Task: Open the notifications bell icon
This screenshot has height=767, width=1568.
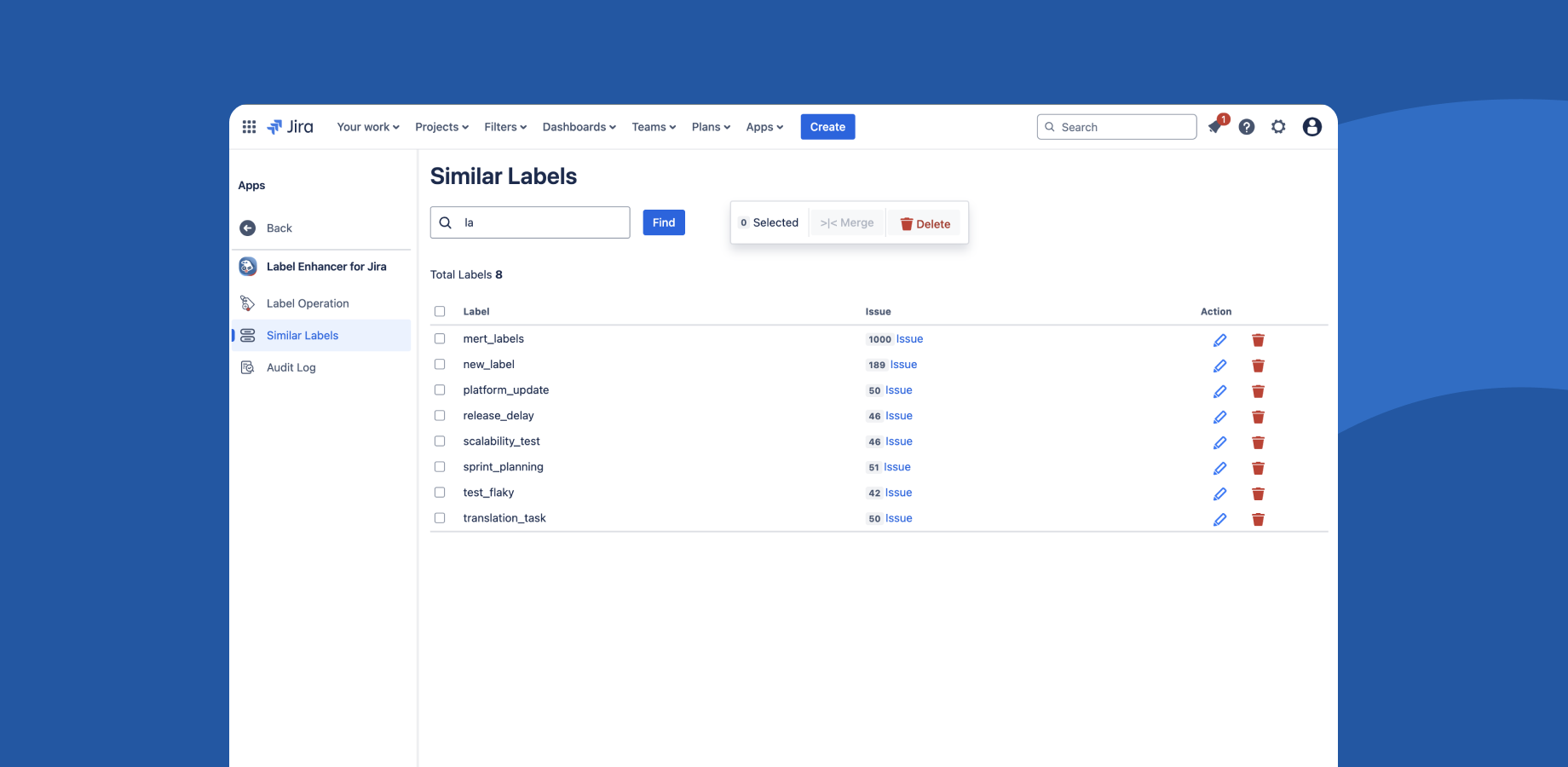Action: click(1215, 127)
